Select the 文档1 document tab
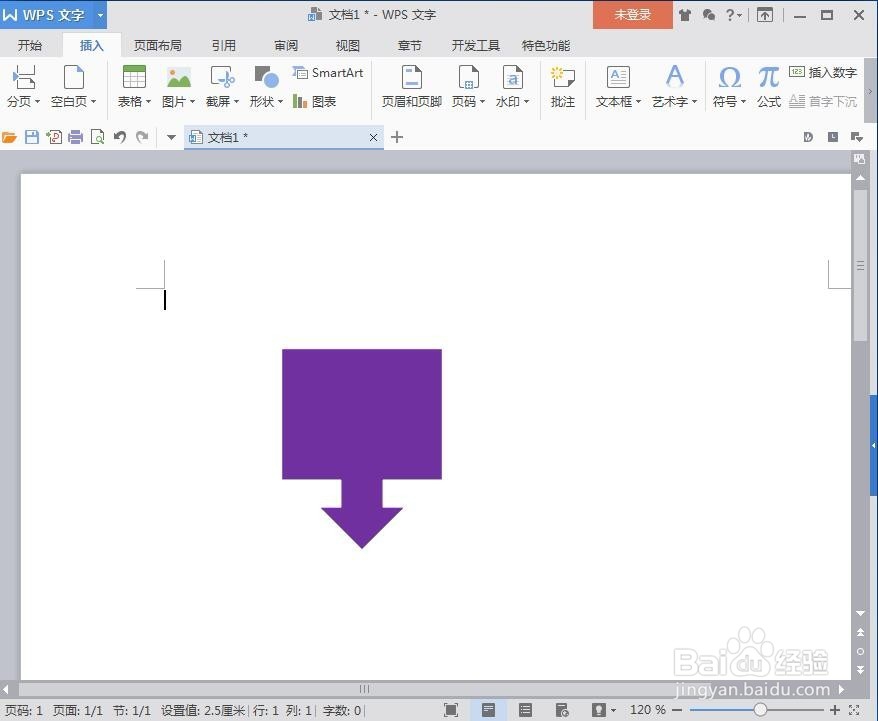The height and width of the screenshot is (721, 878). [x=283, y=137]
